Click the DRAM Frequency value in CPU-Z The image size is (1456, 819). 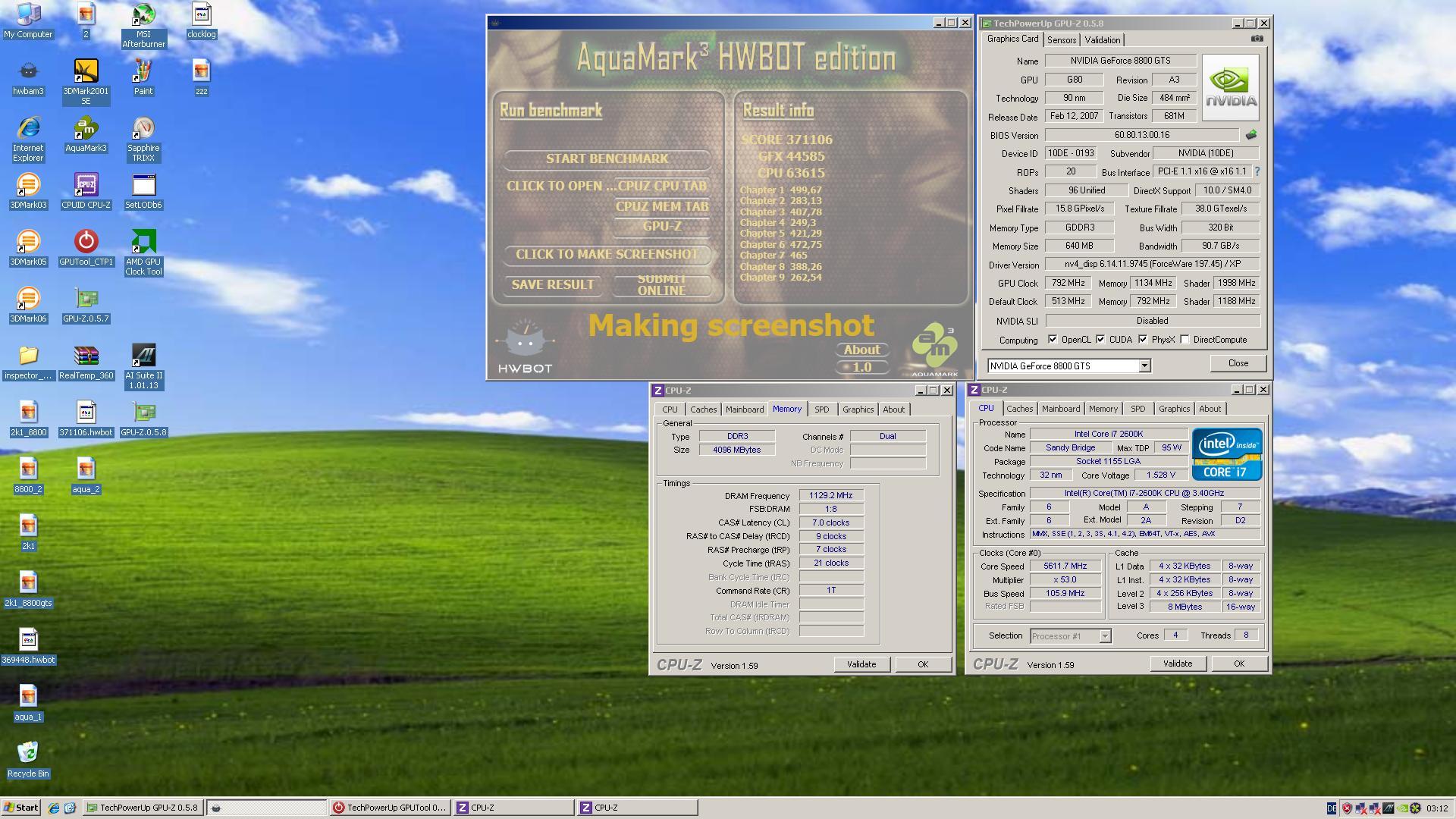(830, 495)
